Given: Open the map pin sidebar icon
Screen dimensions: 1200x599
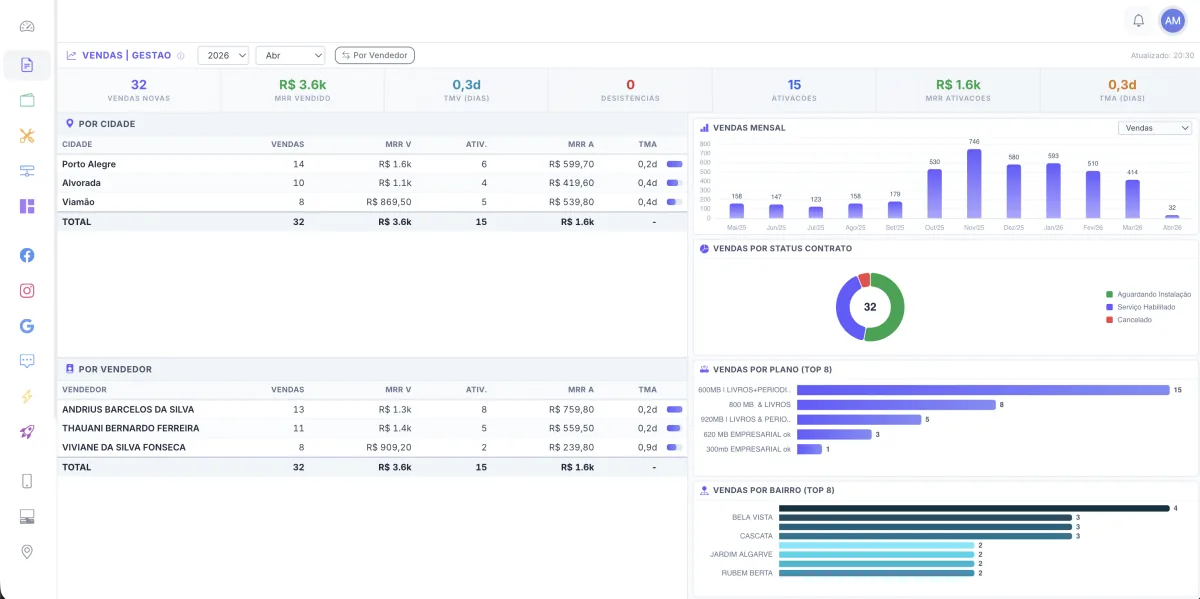Looking at the screenshot, I should point(27,551).
